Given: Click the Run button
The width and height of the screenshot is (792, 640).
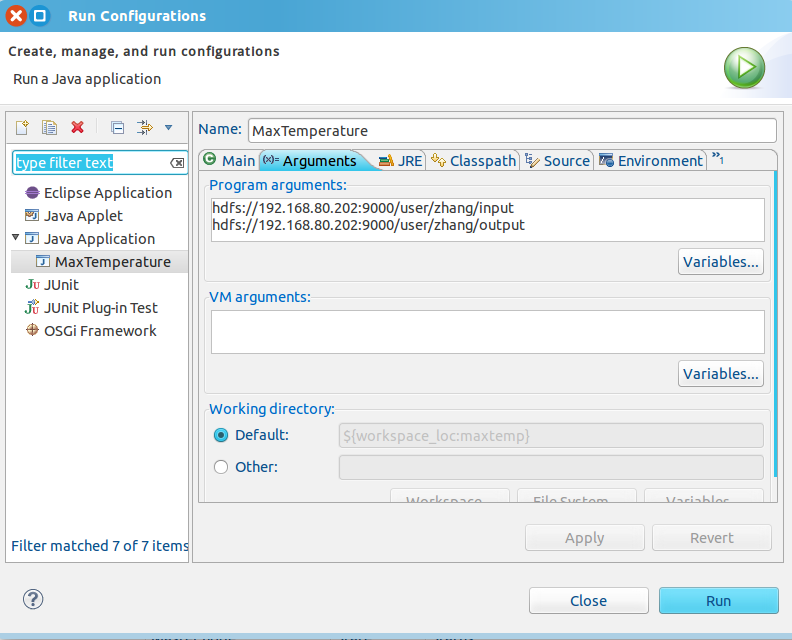Looking at the screenshot, I should pos(717,601).
